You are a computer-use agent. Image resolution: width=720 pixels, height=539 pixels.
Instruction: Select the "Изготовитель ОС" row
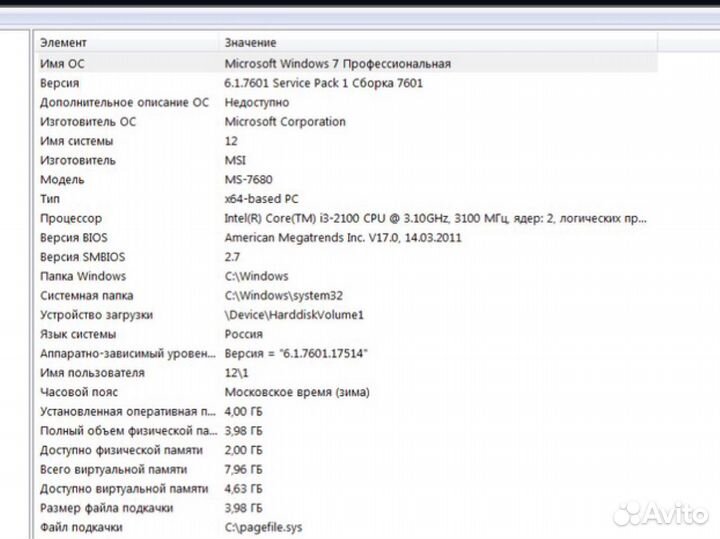(346, 122)
